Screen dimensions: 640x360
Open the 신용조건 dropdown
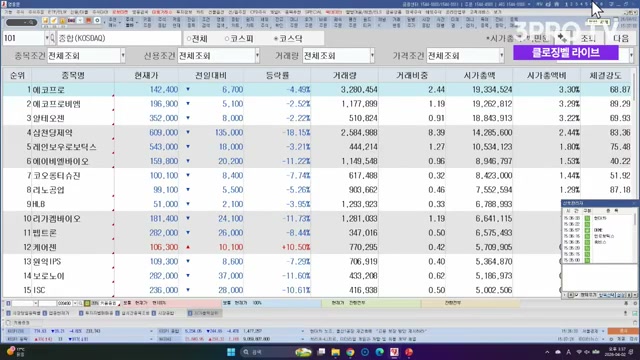coord(218,56)
